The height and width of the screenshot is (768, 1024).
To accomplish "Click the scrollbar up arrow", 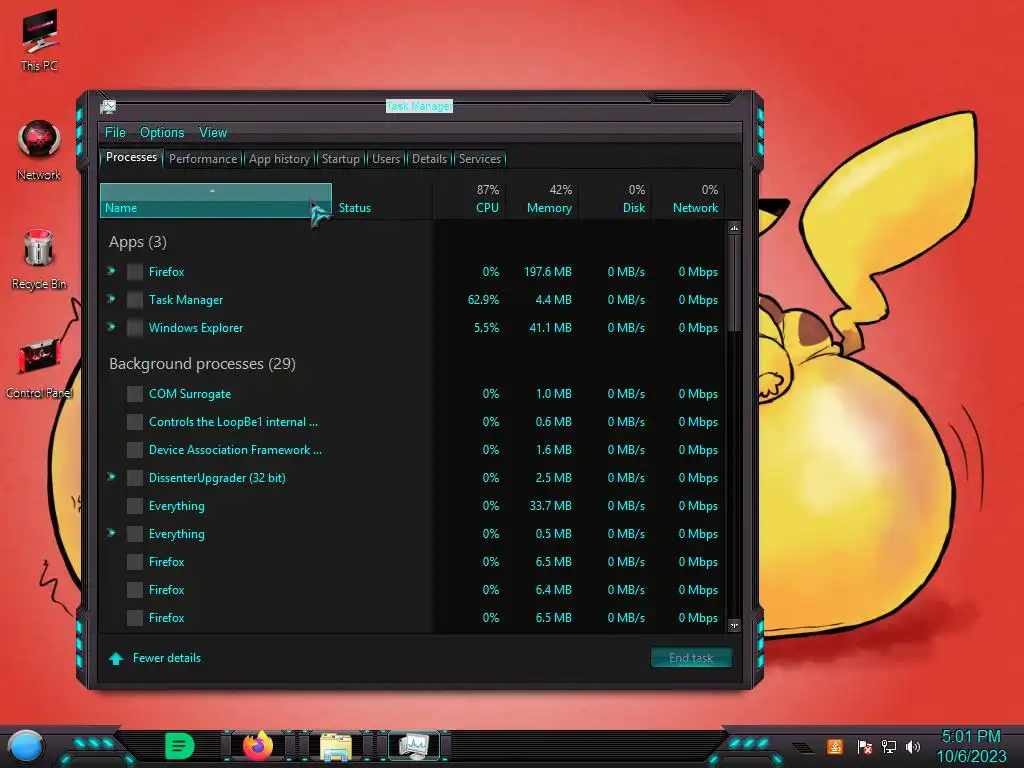I will 734,228.
